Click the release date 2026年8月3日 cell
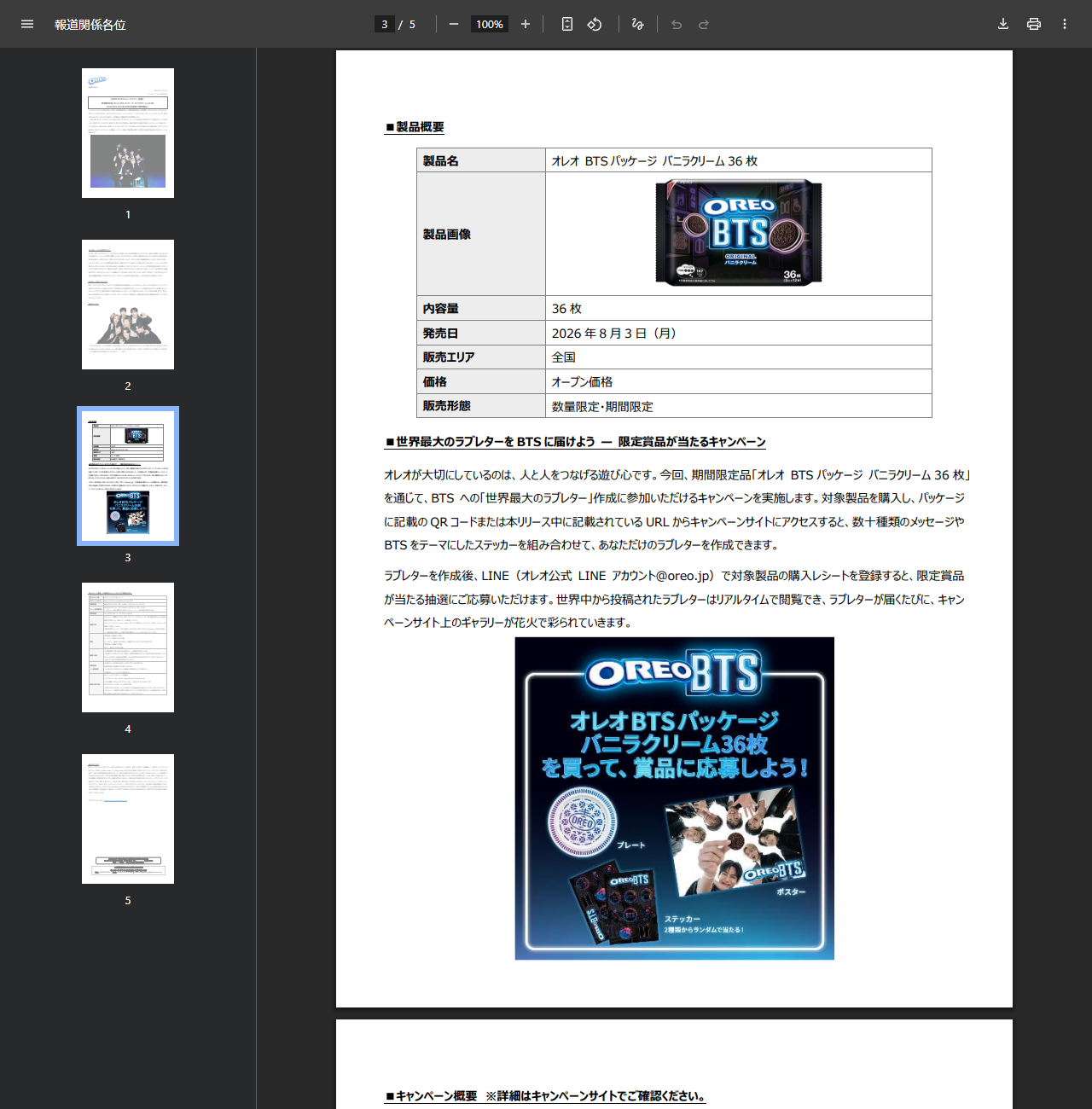Screen dimensions: 1092x1109 pos(739,333)
